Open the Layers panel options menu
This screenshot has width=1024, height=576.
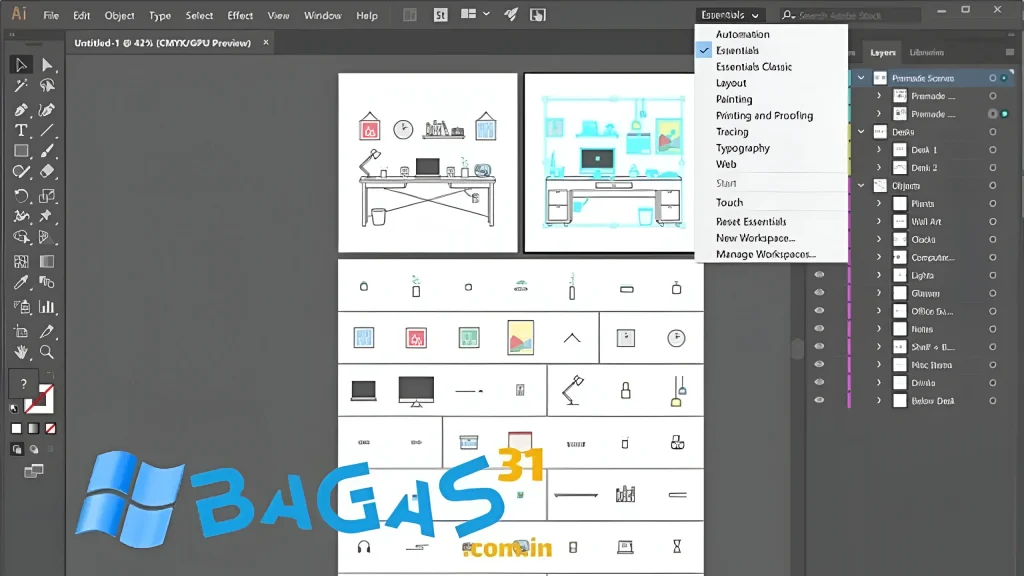(x=1010, y=52)
